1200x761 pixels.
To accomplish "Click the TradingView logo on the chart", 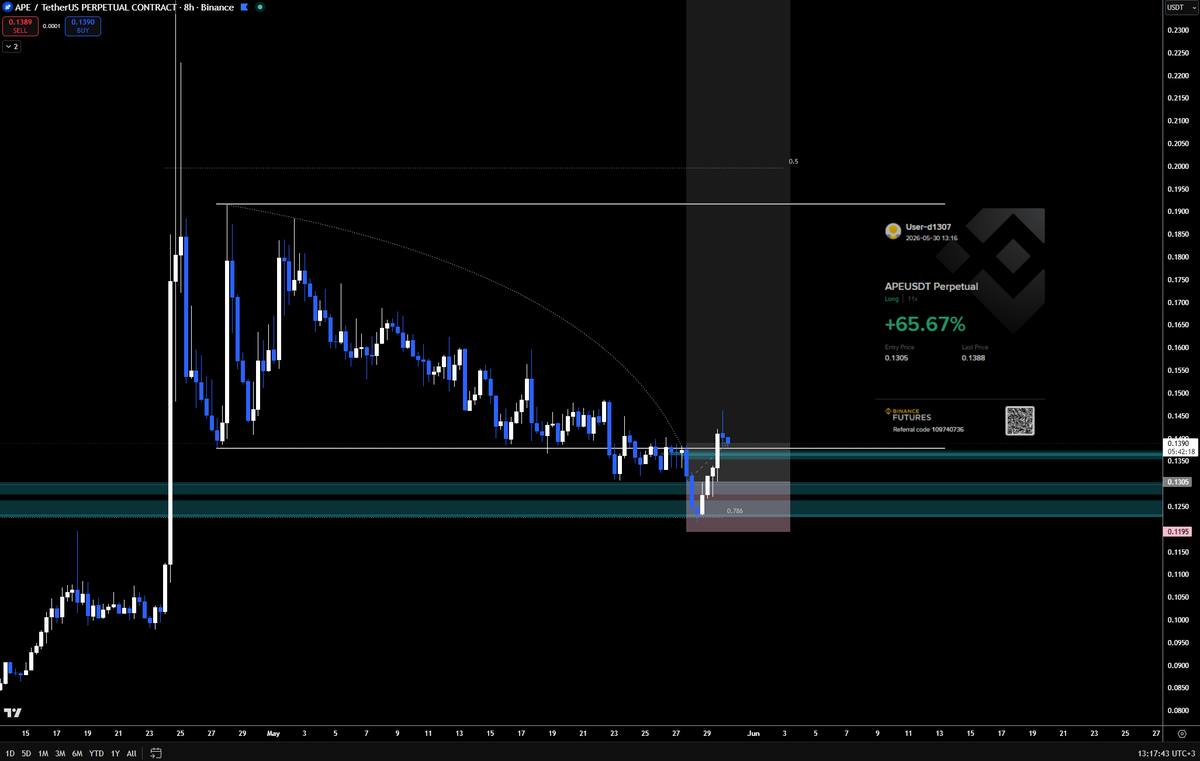I will click(x=12, y=713).
